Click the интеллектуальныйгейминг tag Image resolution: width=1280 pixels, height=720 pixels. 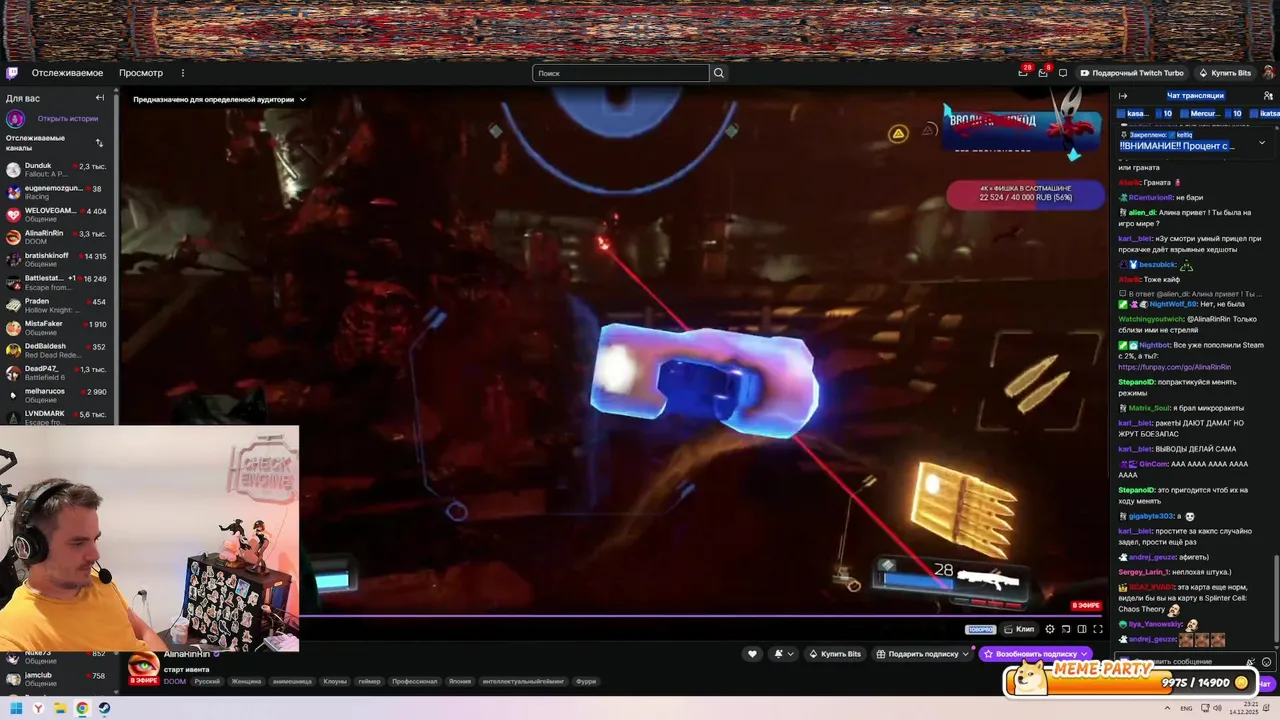point(523,681)
